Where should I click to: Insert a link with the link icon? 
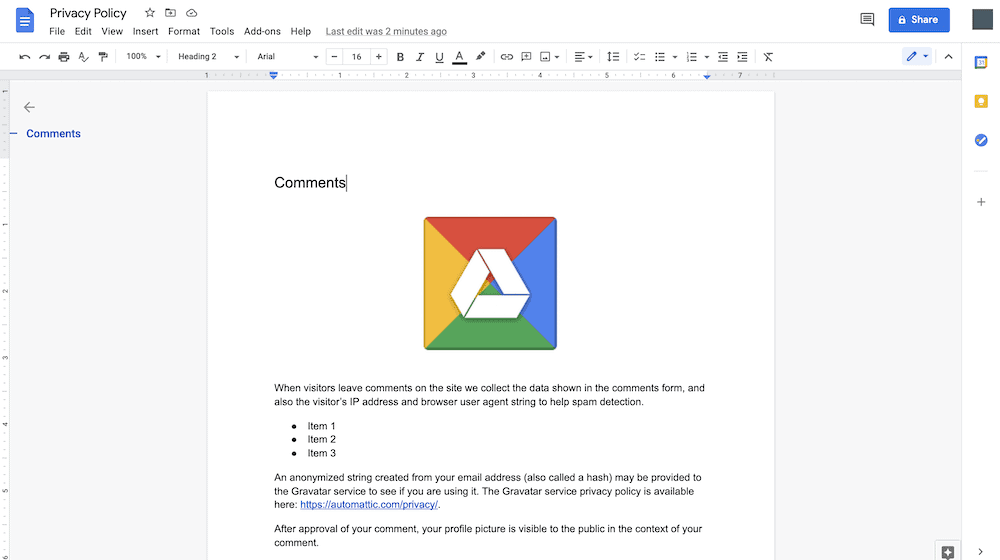(x=506, y=57)
